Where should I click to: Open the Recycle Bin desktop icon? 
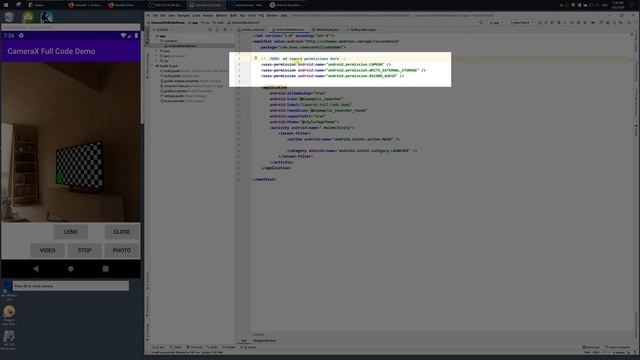coord(9,17)
